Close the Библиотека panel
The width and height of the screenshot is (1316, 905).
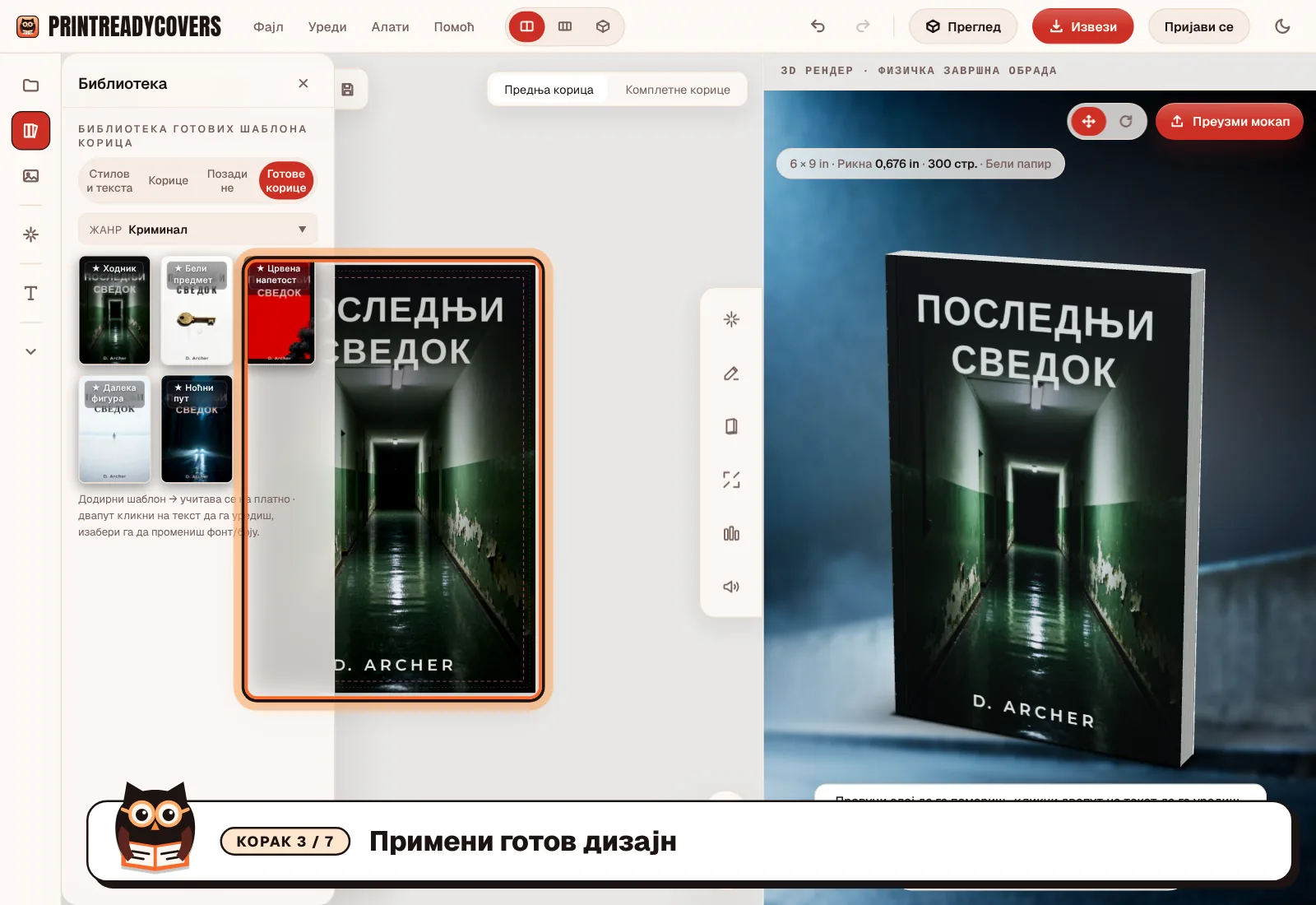[304, 83]
